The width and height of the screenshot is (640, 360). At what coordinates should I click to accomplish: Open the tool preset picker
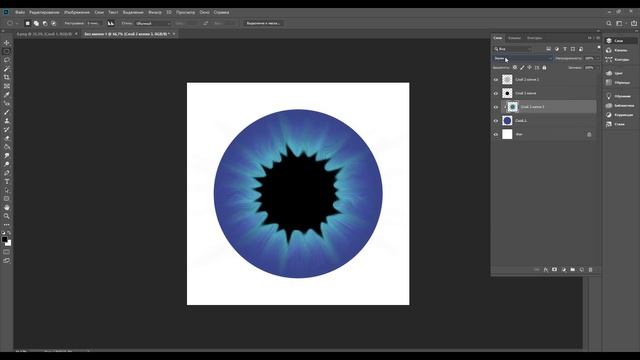tap(11, 23)
